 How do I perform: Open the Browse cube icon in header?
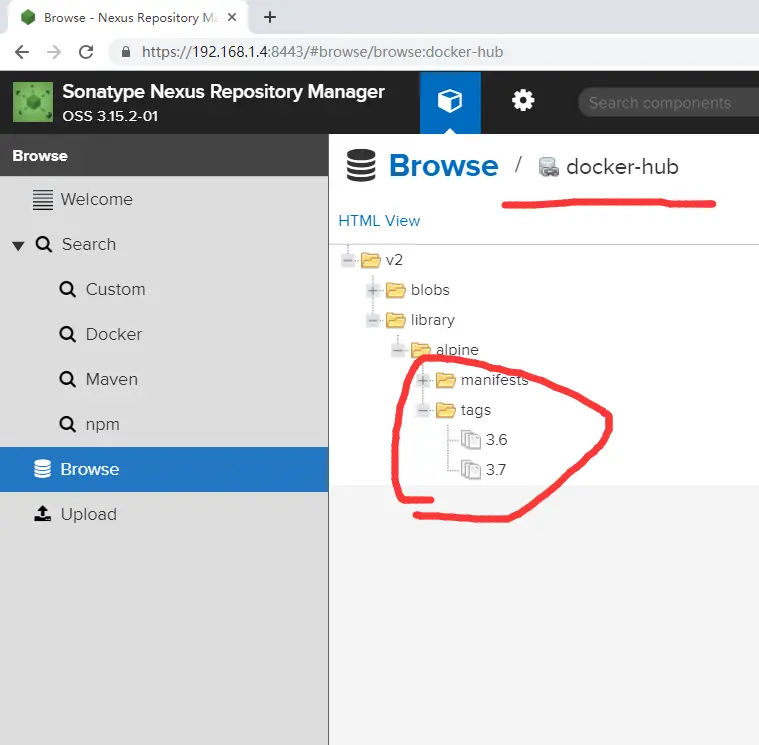[450, 102]
